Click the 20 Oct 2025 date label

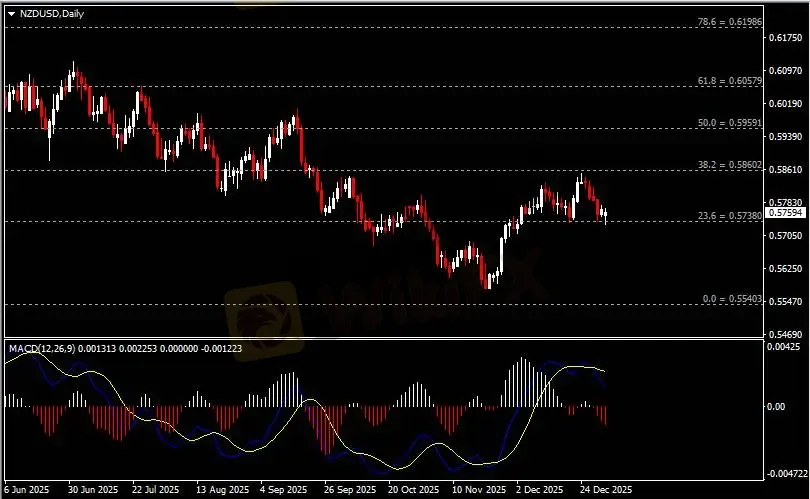413,489
